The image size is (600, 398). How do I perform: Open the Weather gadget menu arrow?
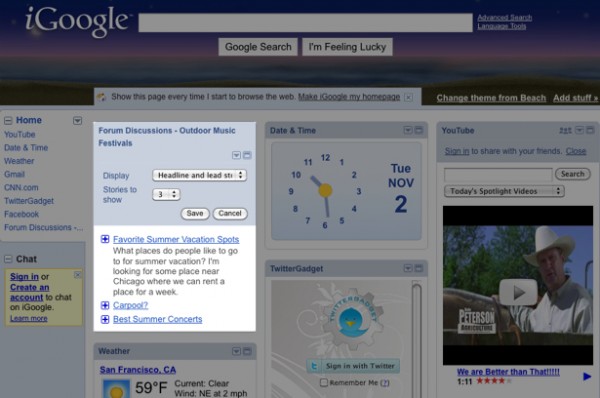pos(236,351)
